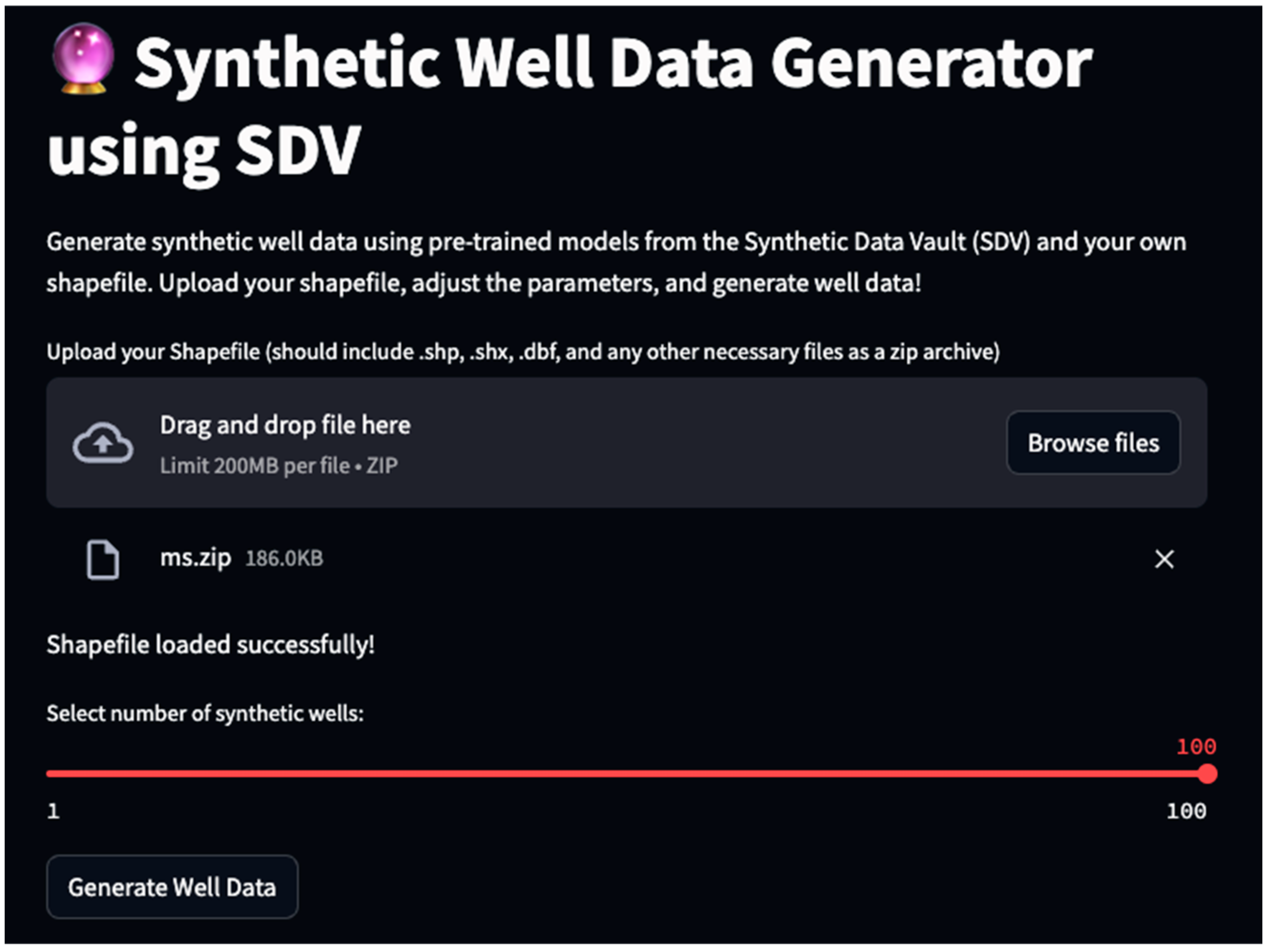
Task: Click the 'Limit 200MB per file • ZIP' text
Action: pos(279,466)
